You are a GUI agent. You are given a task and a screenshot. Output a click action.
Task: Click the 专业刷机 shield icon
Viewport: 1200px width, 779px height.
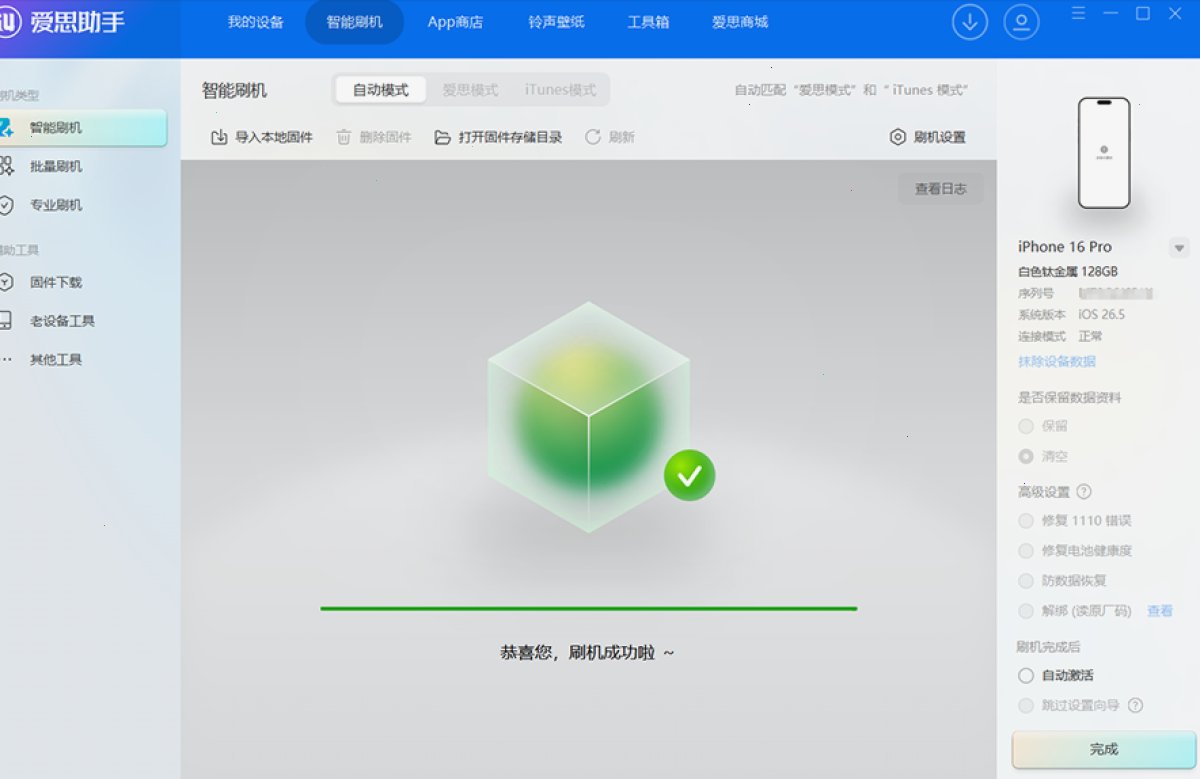point(6,205)
